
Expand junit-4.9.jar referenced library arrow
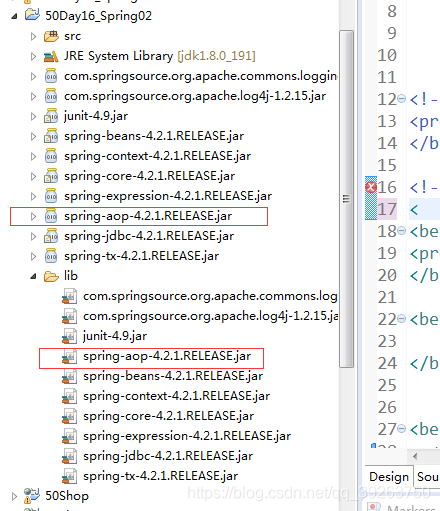point(33,116)
